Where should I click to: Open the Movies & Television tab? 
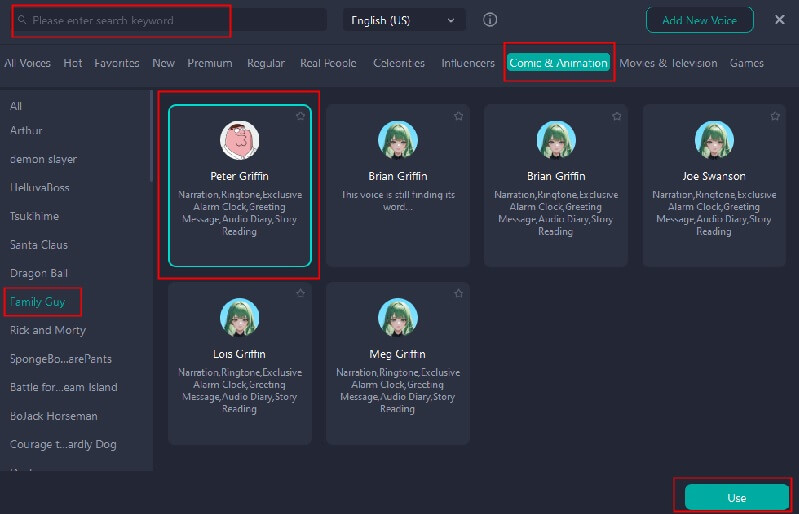pyautogui.click(x=668, y=63)
